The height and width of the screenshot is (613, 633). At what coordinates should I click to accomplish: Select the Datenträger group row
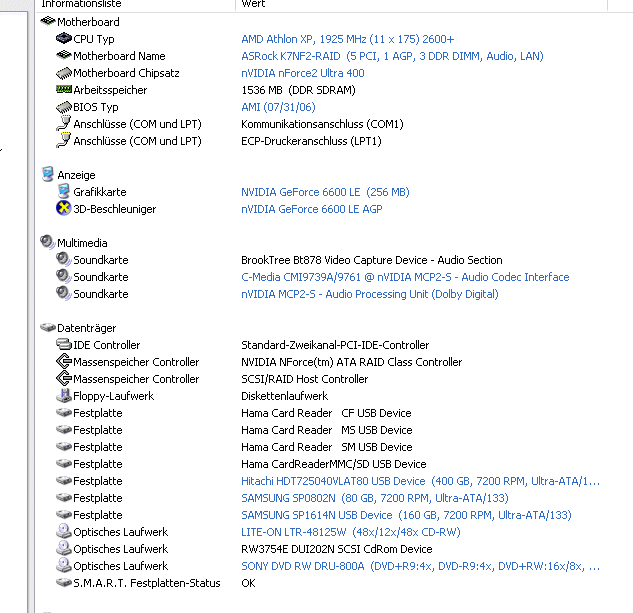(87, 328)
